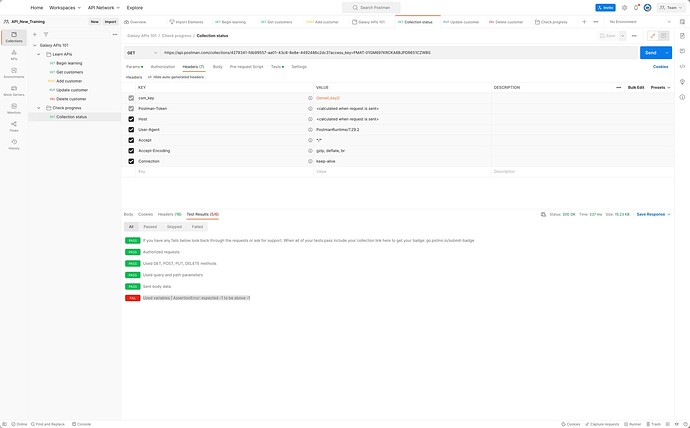Click the copy response icon beside Status
This screenshot has width=690, height=428.
(543, 214)
